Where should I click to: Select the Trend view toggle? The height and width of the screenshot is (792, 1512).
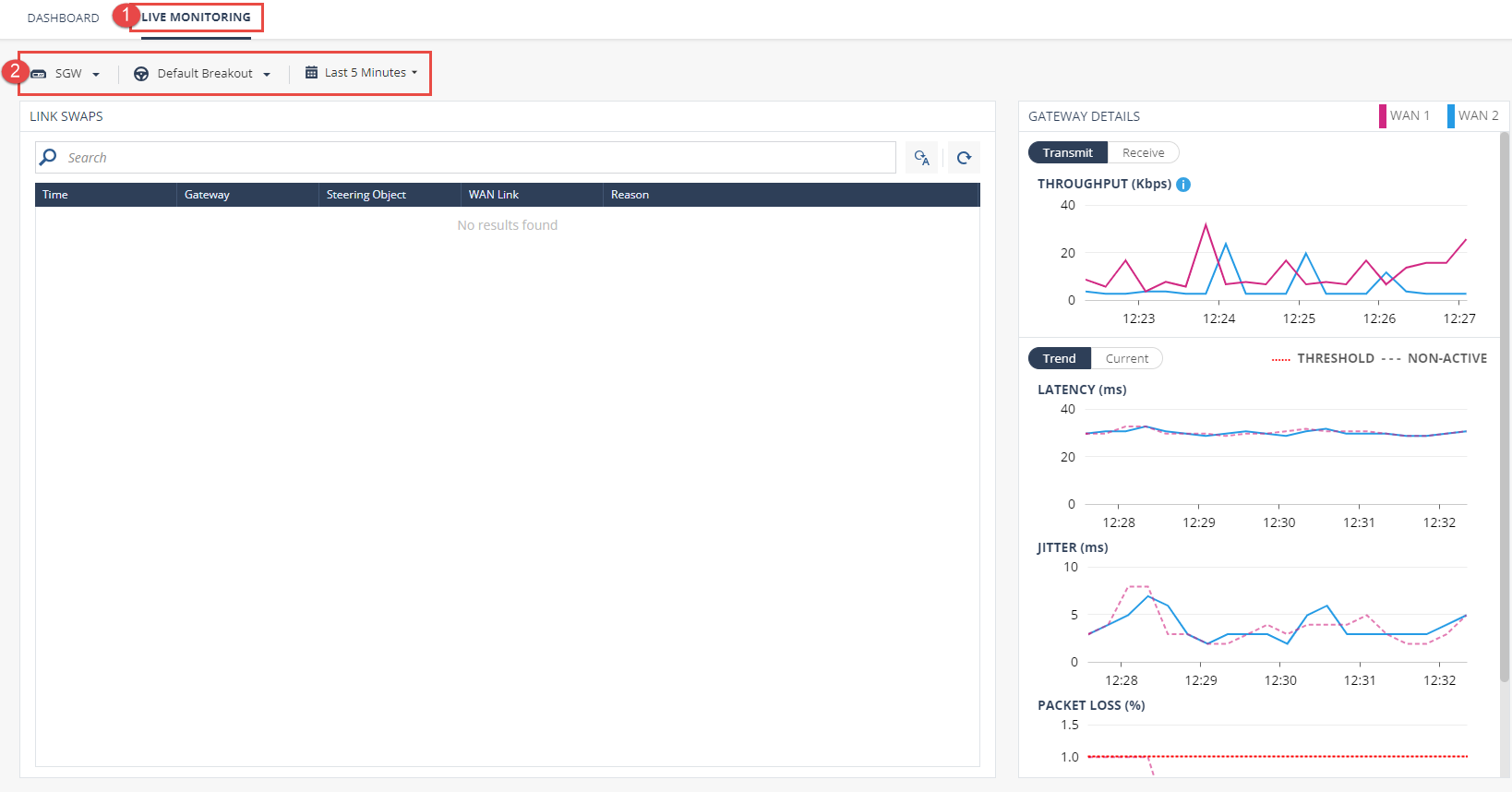click(1060, 359)
